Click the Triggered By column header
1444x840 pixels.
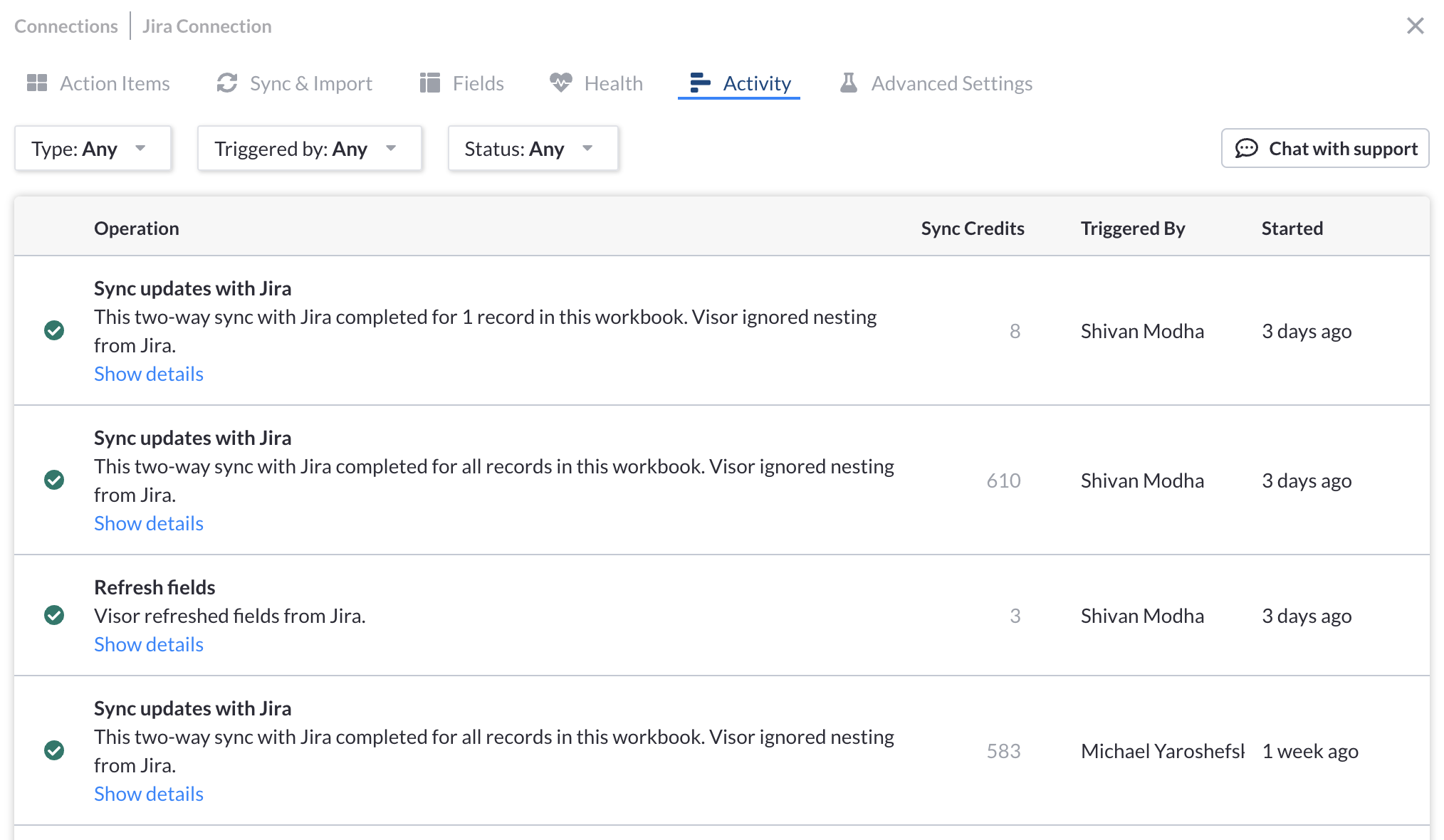click(x=1133, y=229)
